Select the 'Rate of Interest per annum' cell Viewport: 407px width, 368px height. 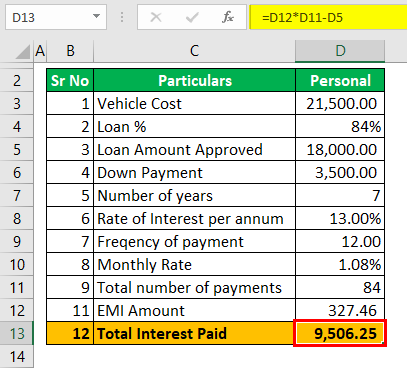(195, 219)
